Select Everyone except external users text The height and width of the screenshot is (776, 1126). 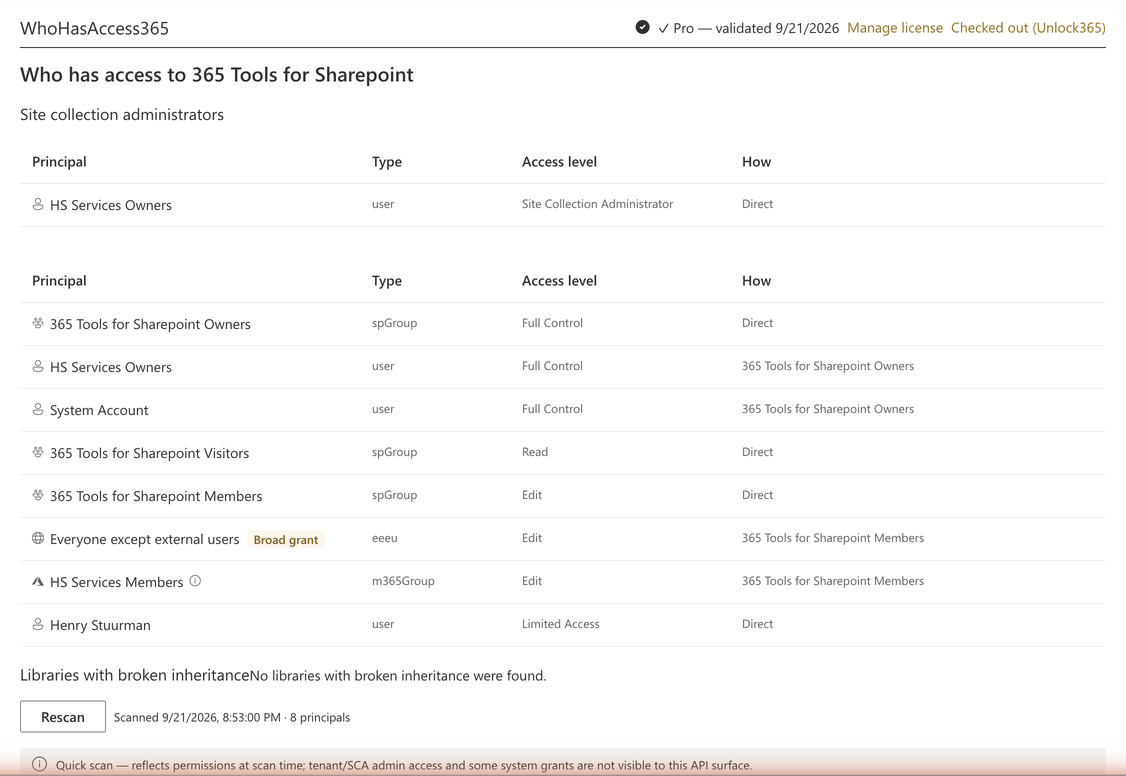(x=144, y=539)
